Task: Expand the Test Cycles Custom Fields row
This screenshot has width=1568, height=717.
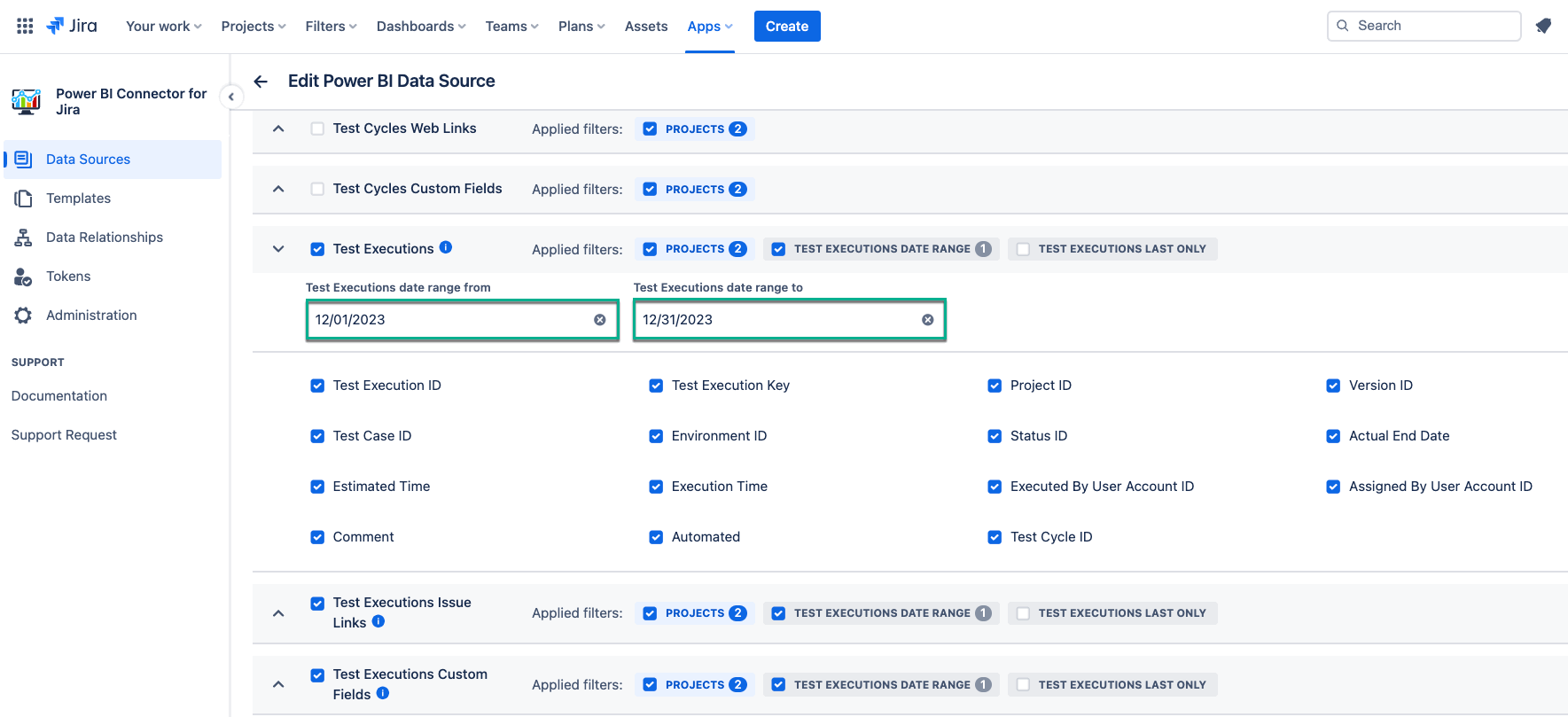Action: (x=278, y=189)
